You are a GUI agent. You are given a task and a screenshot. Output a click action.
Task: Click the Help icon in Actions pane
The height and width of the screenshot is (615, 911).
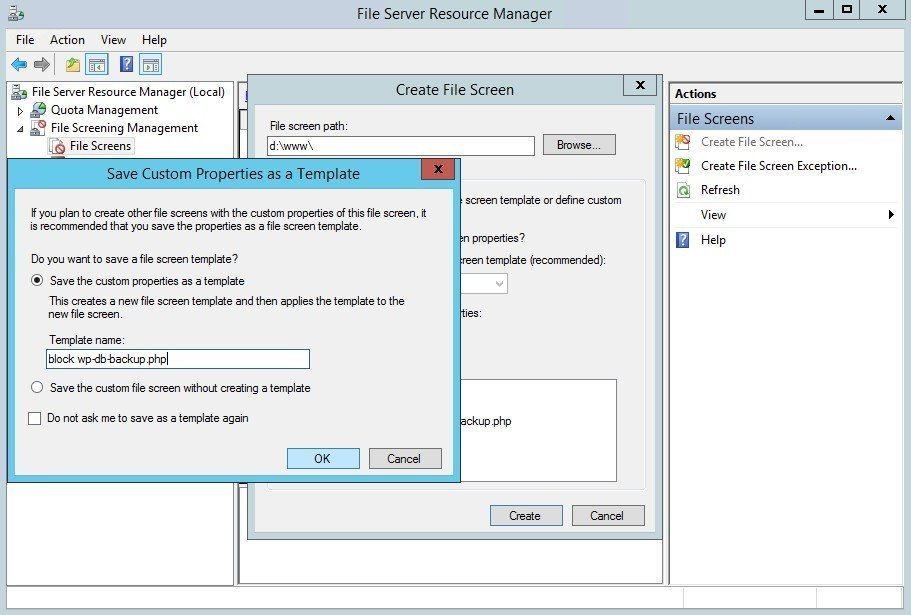(x=683, y=240)
